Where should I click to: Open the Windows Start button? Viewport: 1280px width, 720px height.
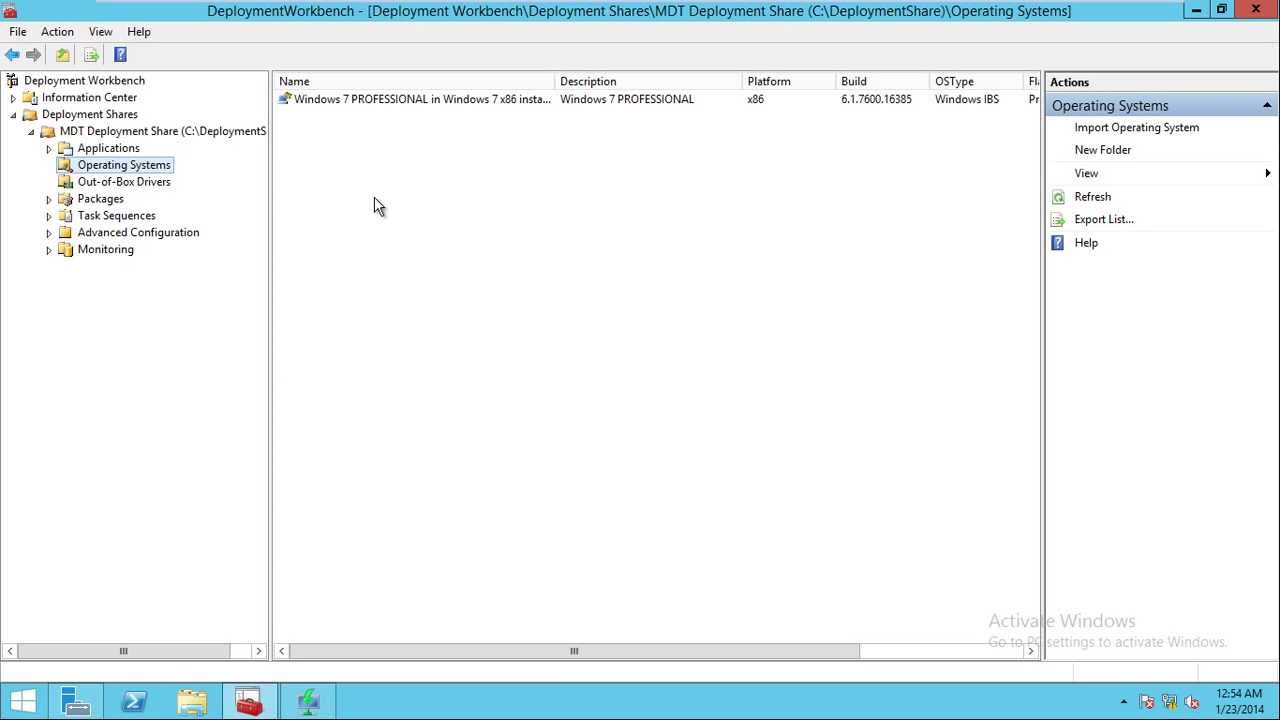pyautogui.click(x=23, y=702)
